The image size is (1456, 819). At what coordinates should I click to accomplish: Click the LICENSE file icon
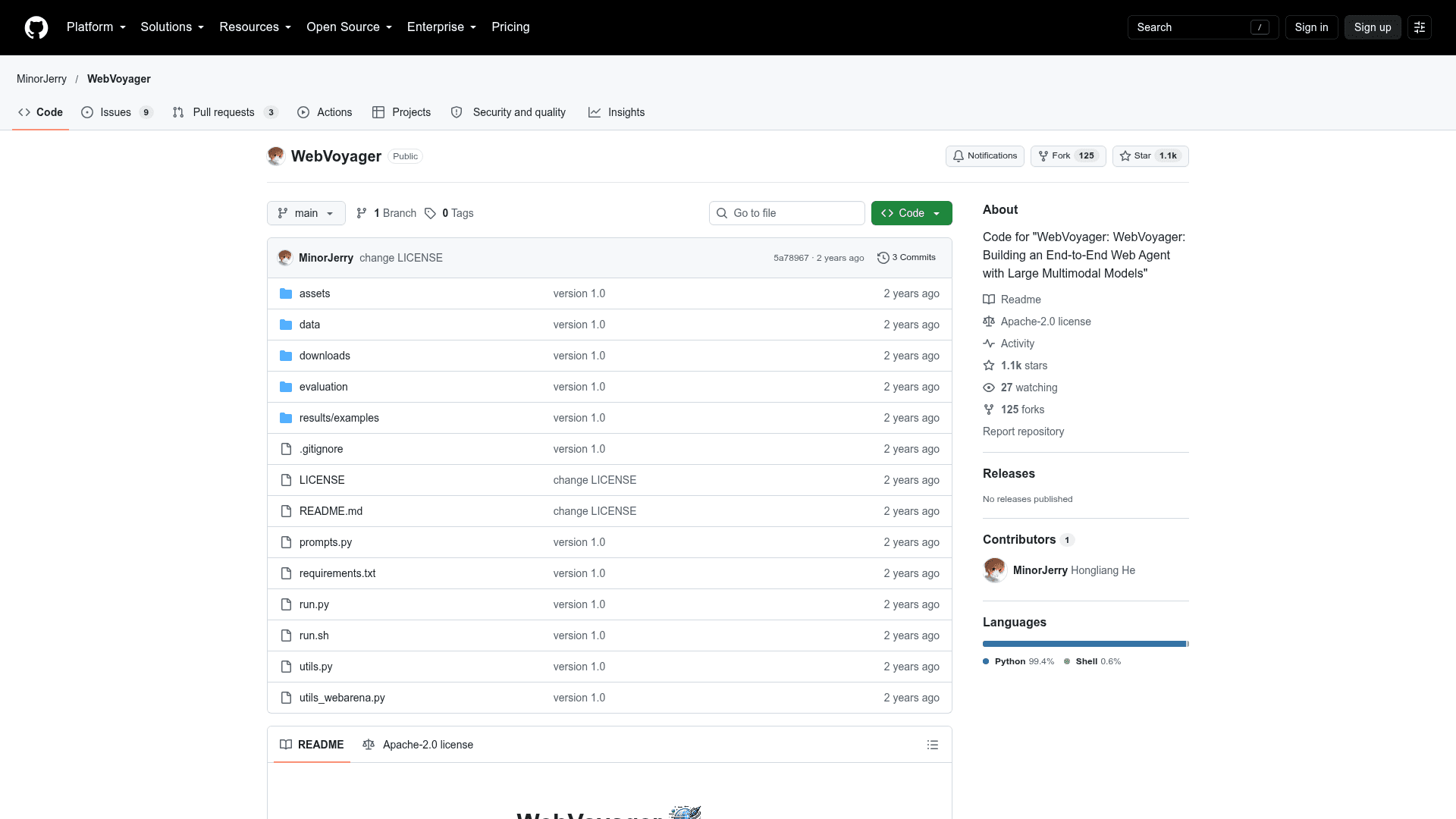coord(286,480)
